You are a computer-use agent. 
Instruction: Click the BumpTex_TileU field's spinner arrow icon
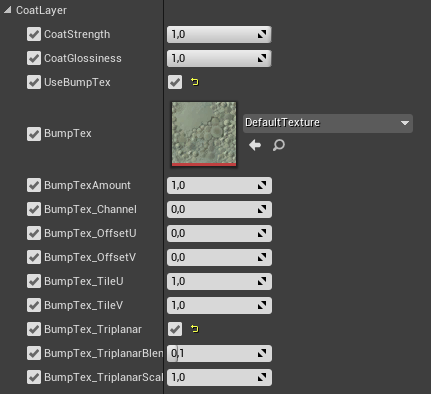tap(262, 281)
